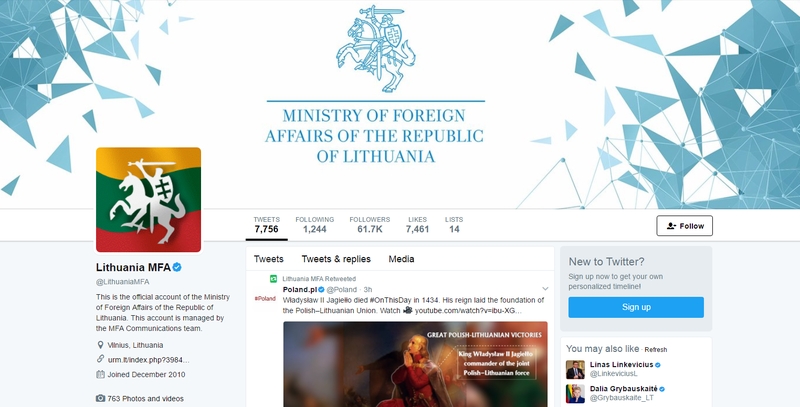This screenshot has height=407, width=800.
Task: Click the verified badge next to Lithuania MFA
Action: 177,267
